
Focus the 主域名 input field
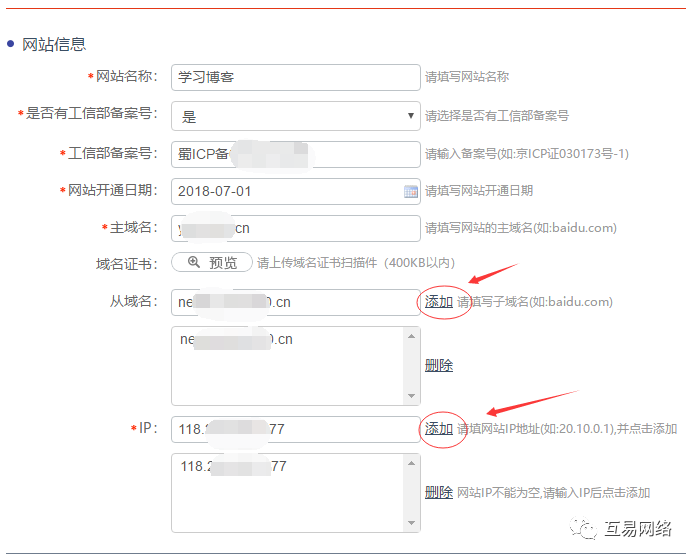coord(296,228)
